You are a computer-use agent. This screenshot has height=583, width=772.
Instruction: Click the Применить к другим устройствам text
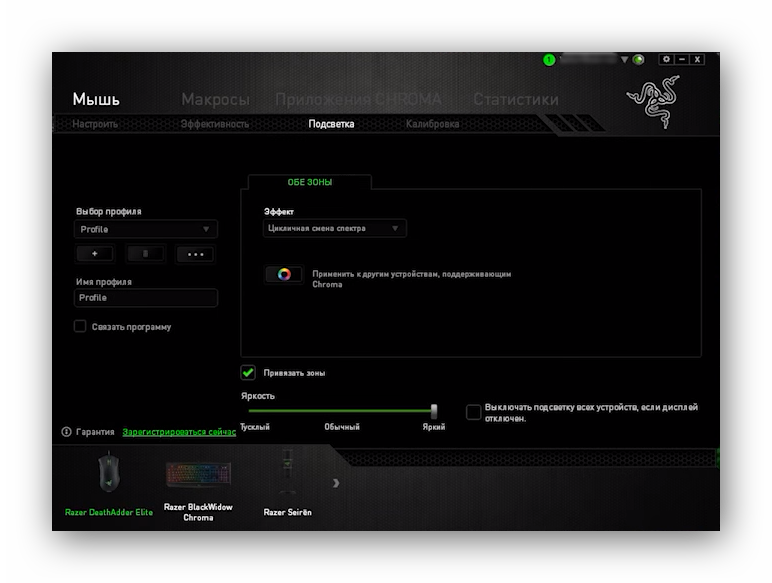pos(412,279)
